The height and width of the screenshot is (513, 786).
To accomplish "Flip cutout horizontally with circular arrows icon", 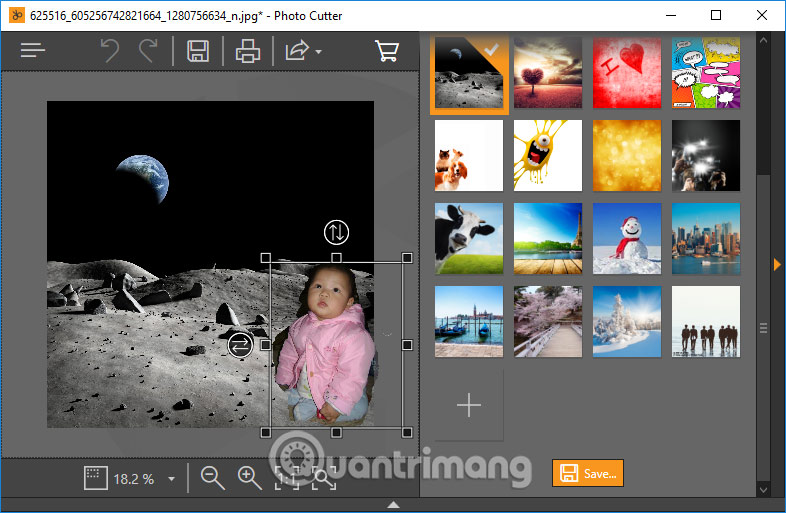I will [x=240, y=345].
